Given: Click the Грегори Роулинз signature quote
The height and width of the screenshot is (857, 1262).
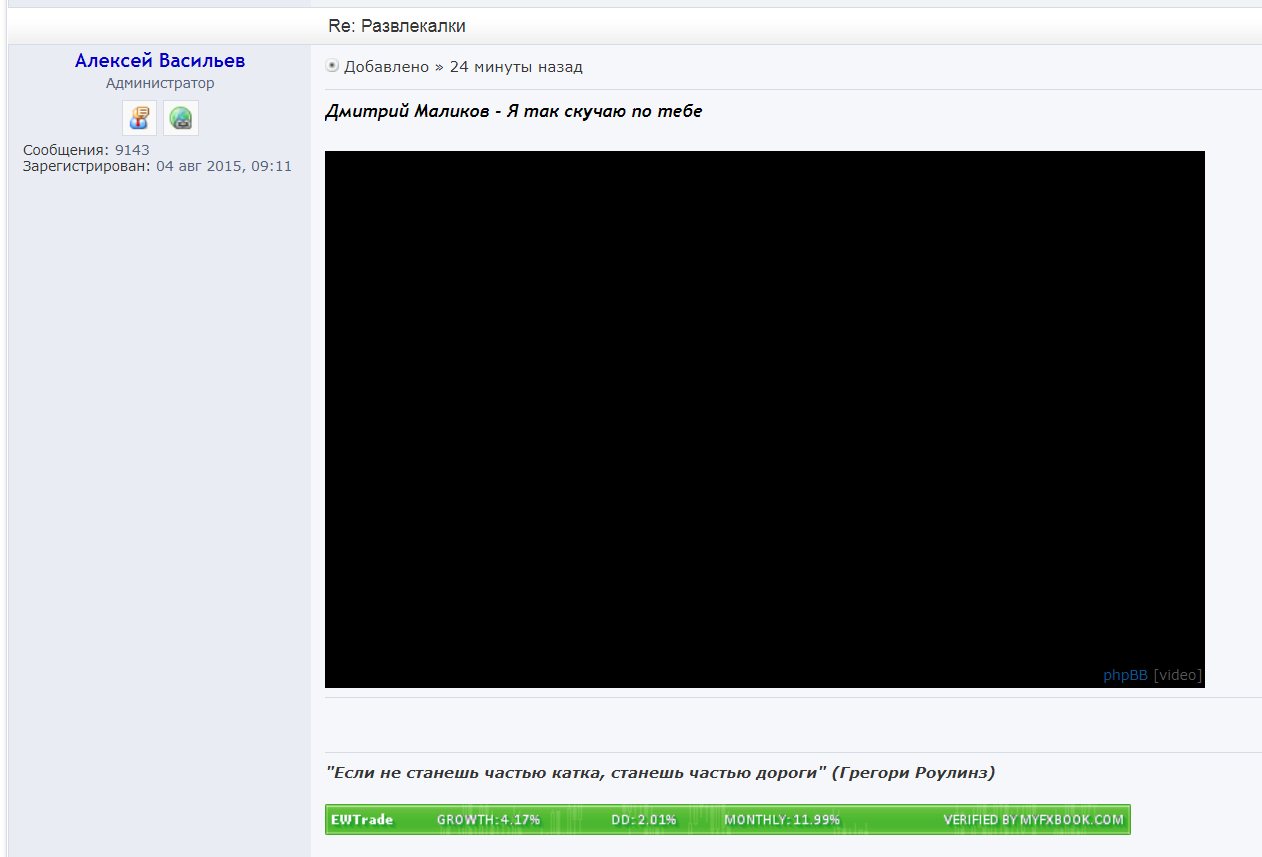Looking at the screenshot, I should click(x=660, y=773).
